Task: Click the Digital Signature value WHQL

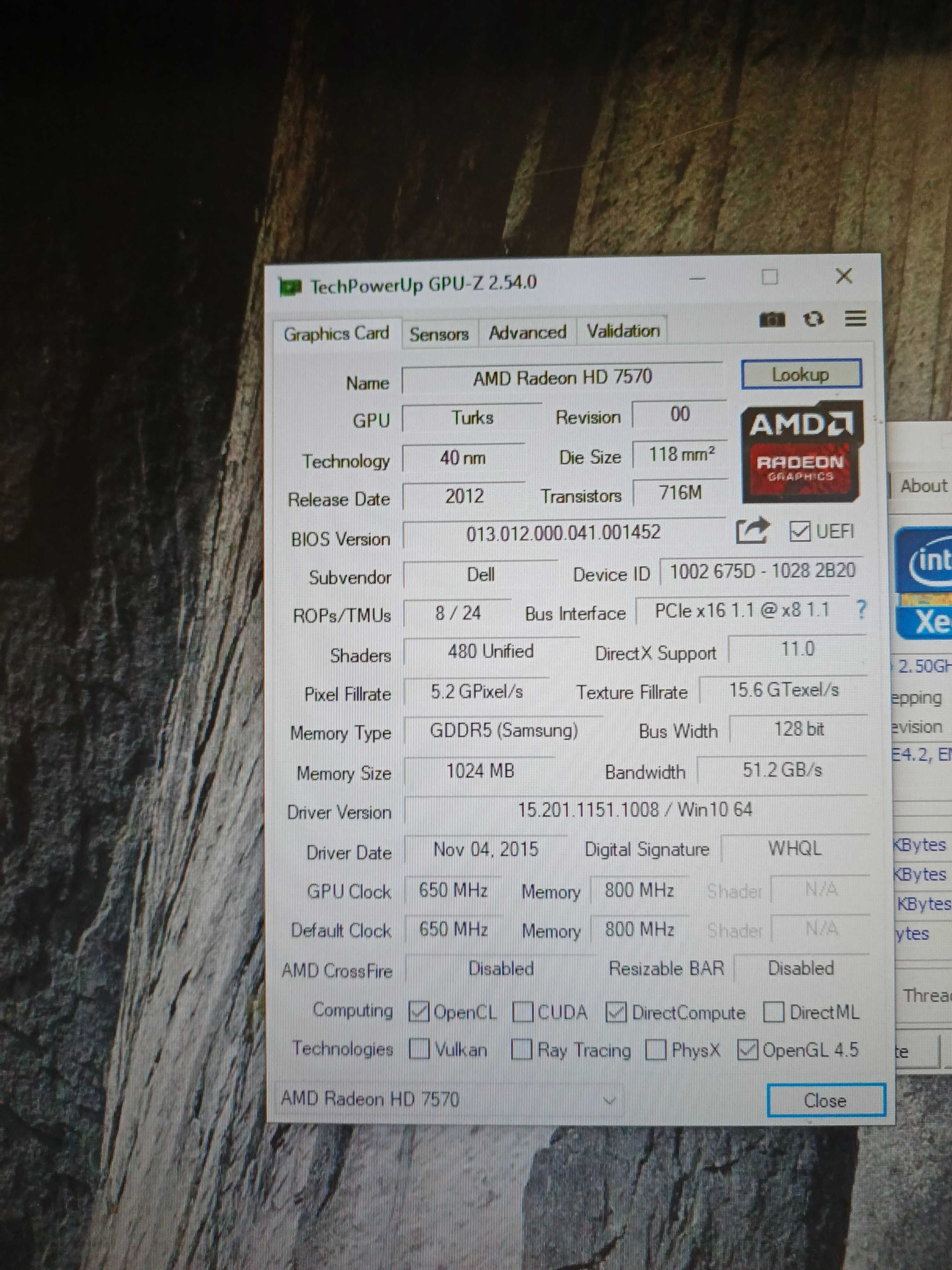Action: 795,848
